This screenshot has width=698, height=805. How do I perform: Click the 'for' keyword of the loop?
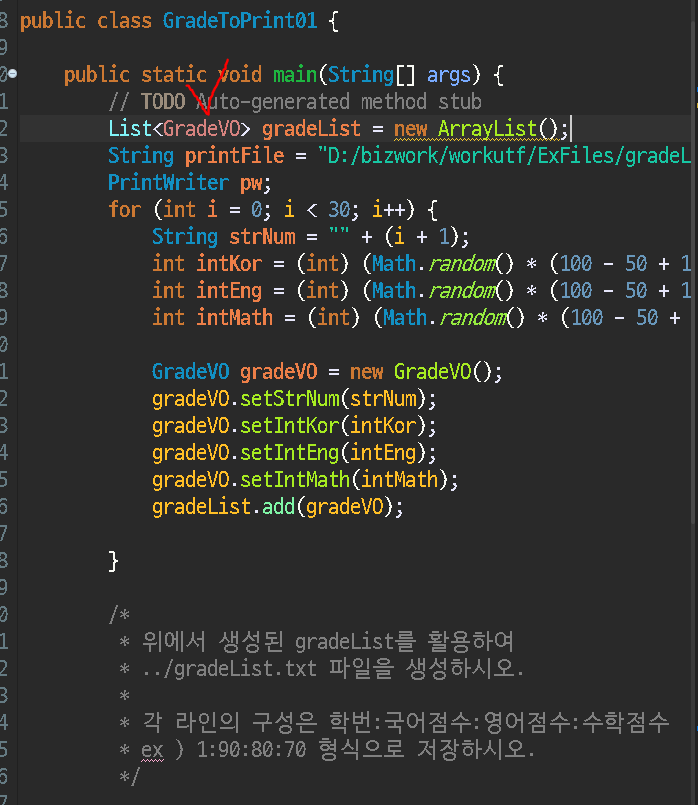[124, 210]
